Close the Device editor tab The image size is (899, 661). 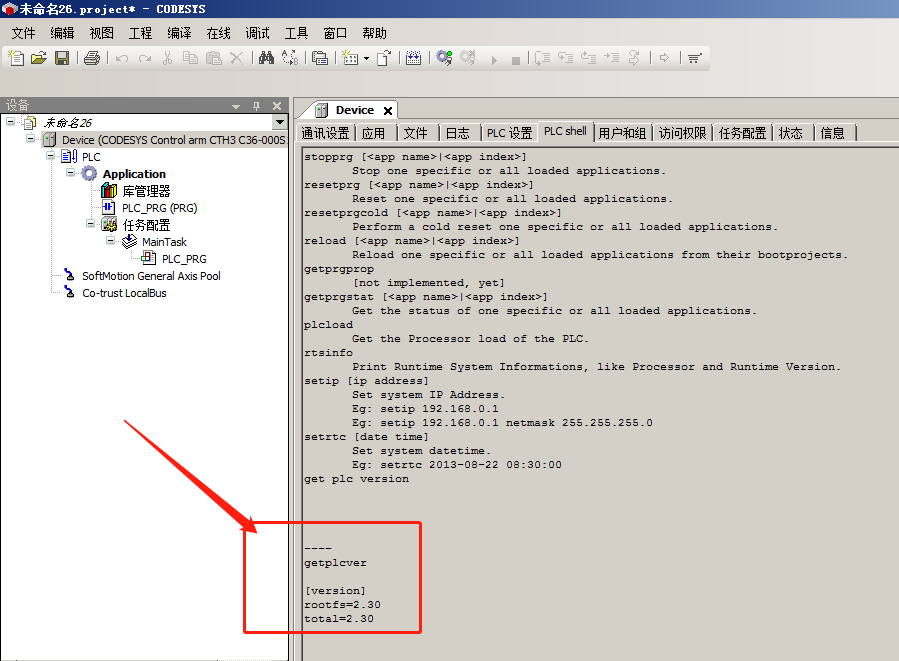click(388, 111)
